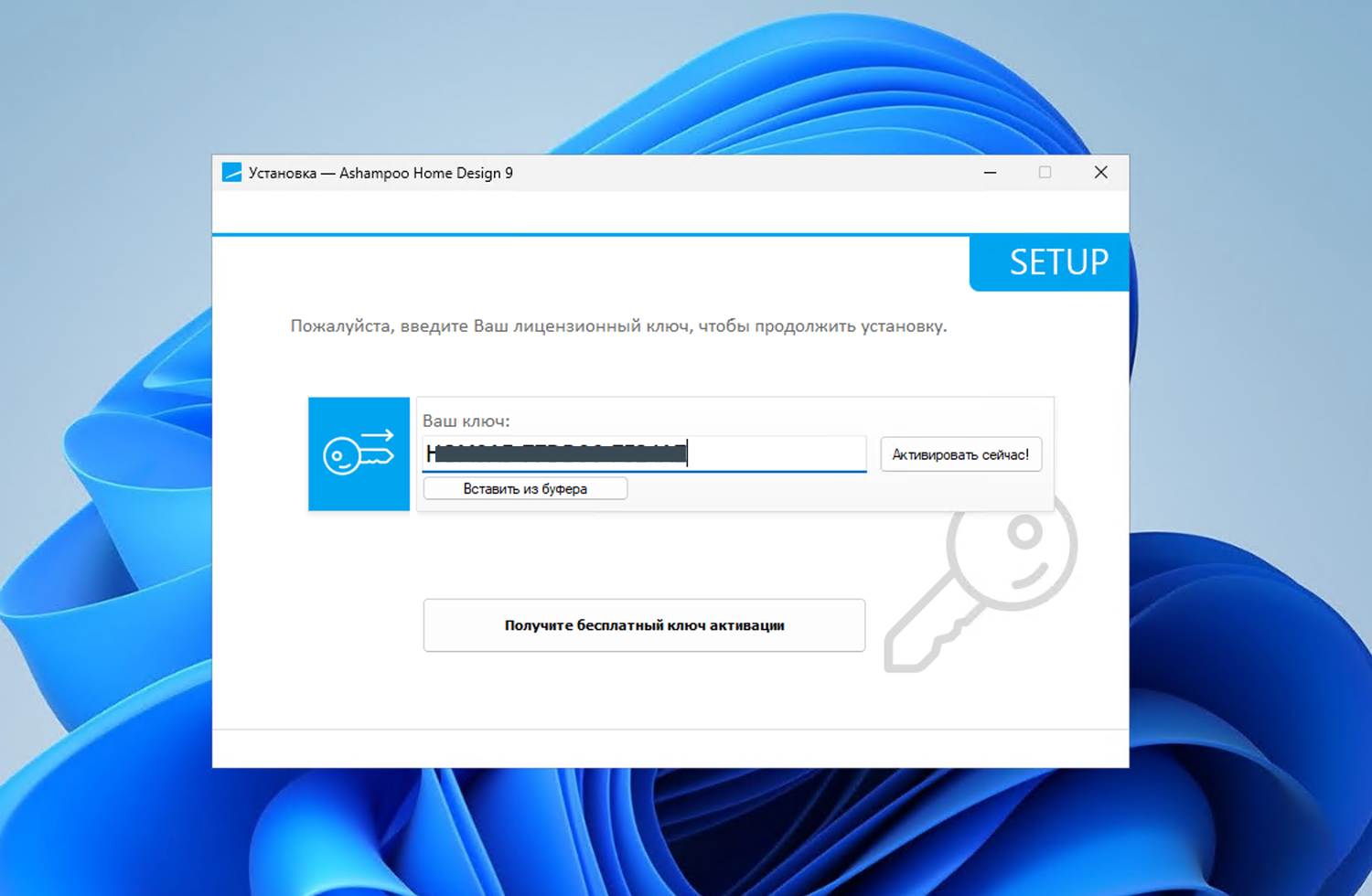Close the Ashampoo Home Design 9 installer
Viewport: 1372px width, 896px height.
[x=1100, y=173]
